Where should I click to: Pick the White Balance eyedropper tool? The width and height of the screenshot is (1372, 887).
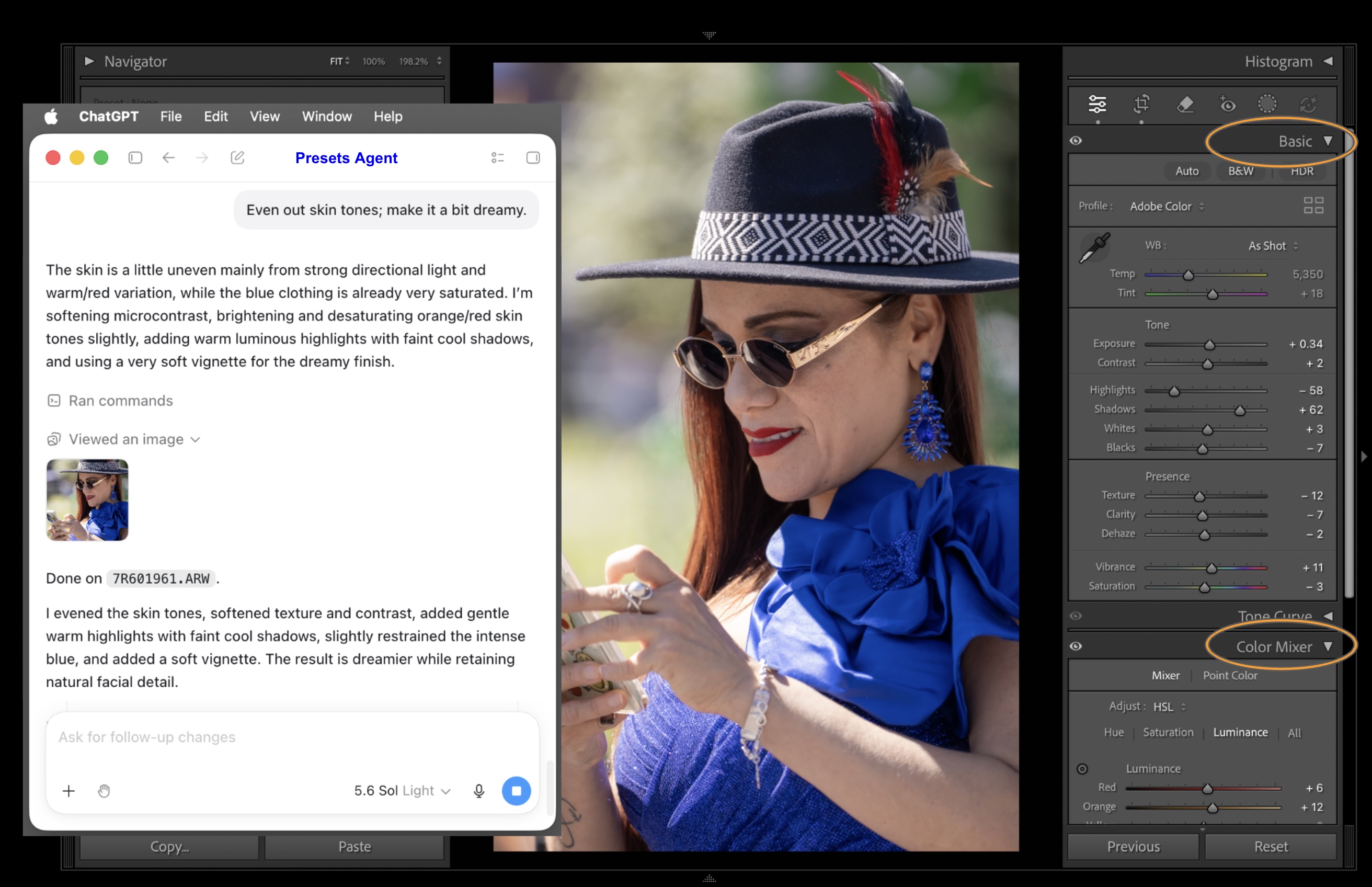(1094, 248)
